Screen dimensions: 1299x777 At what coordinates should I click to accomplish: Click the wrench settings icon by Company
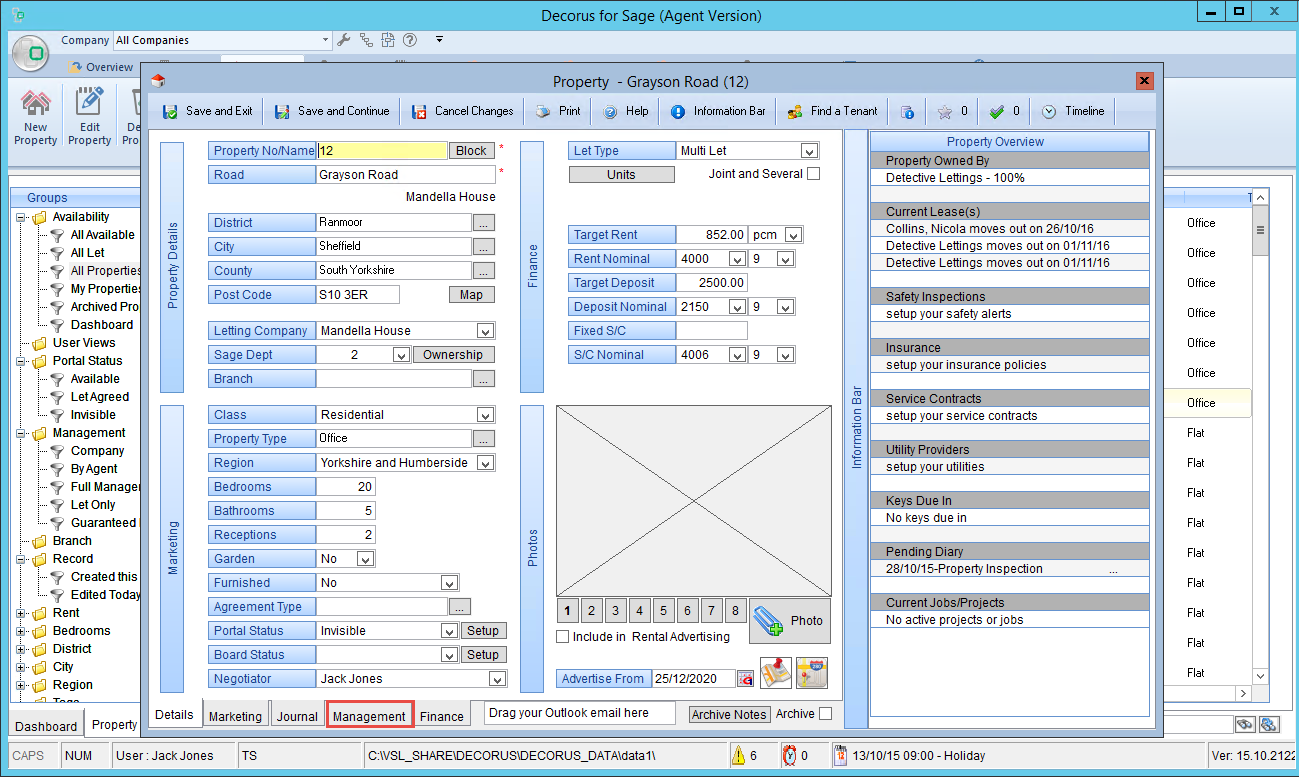coord(344,40)
